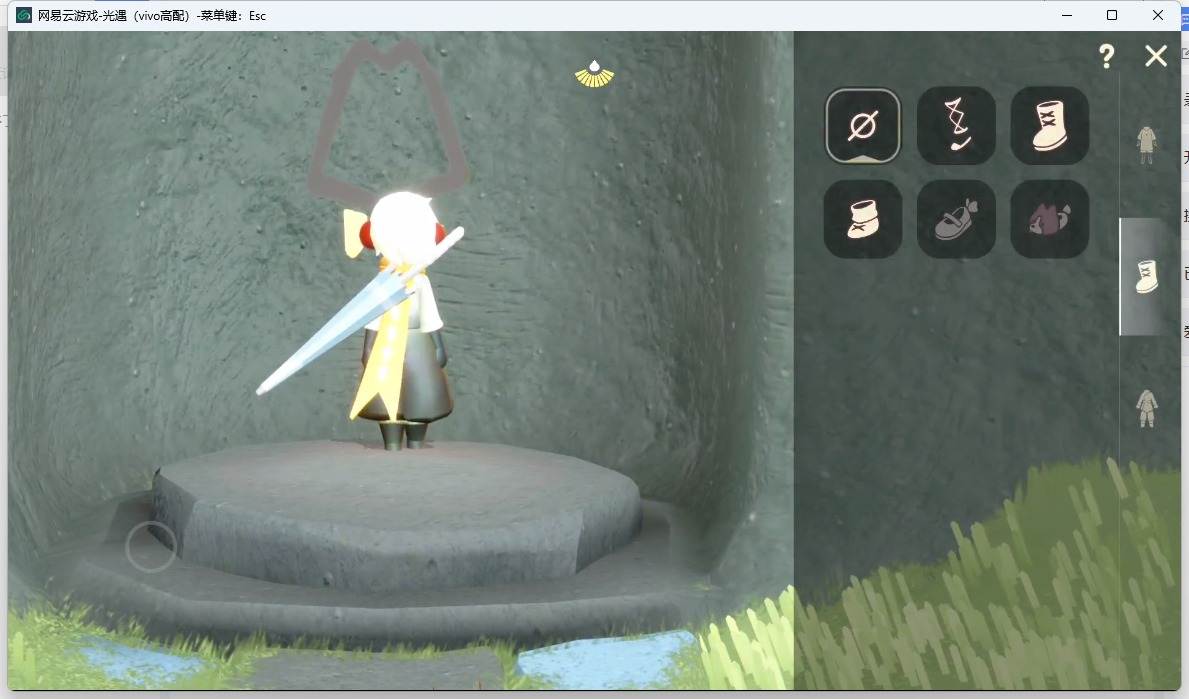Image resolution: width=1189 pixels, height=699 pixels.
Task: Tap the virtual joystick circle
Action: [x=151, y=547]
